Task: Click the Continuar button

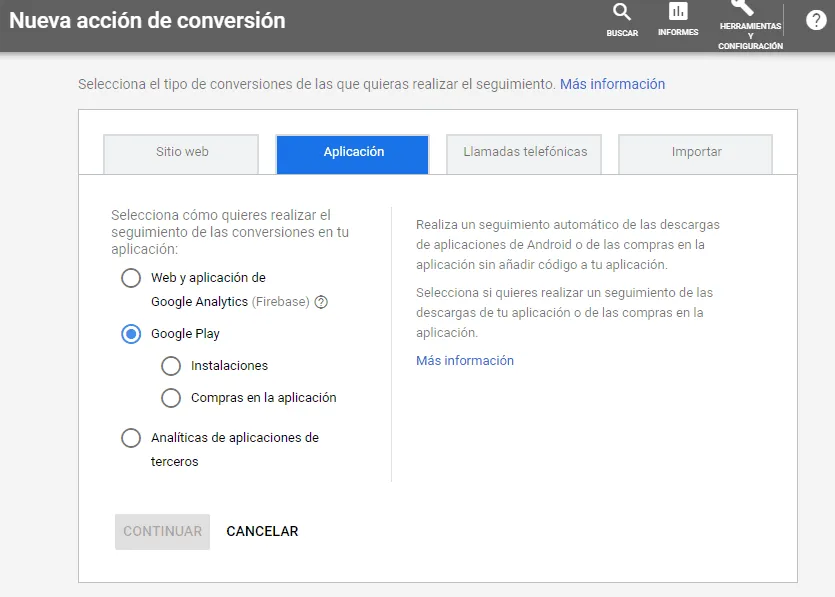Action: (x=162, y=531)
